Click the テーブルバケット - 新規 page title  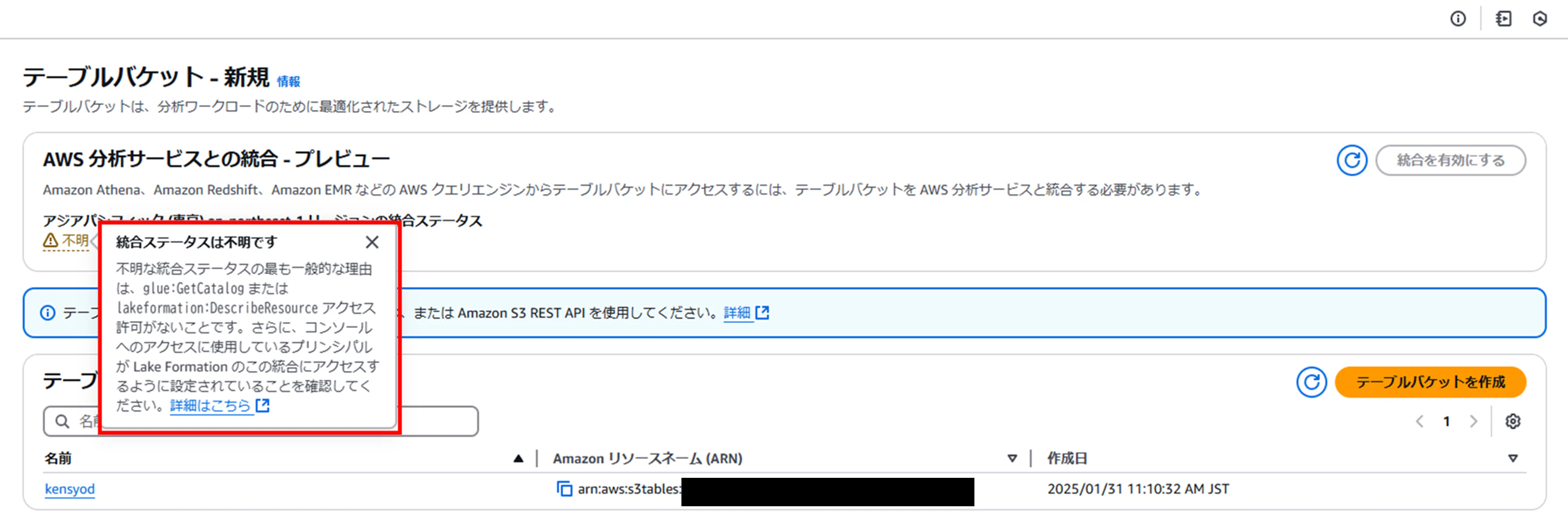click(x=146, y=77)
